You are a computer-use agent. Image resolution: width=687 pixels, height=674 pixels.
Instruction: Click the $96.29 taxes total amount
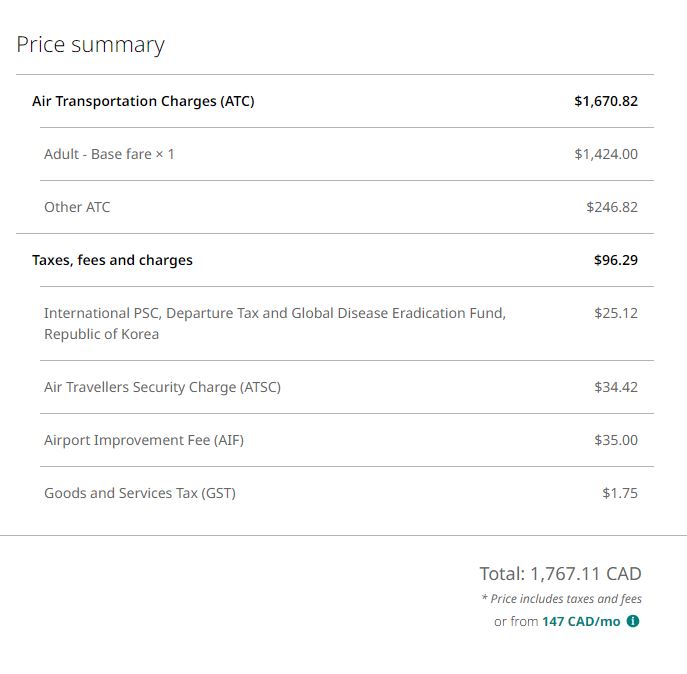tap(615, 260)
